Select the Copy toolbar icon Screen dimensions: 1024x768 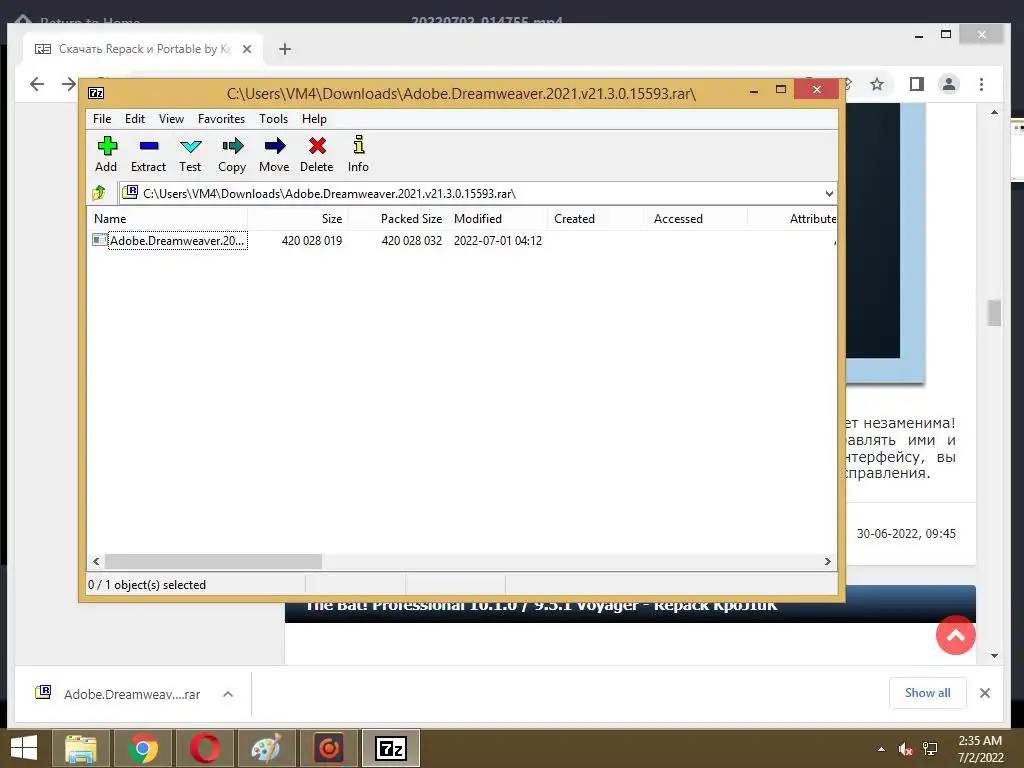pyautogui.click(x=232, y=146)
